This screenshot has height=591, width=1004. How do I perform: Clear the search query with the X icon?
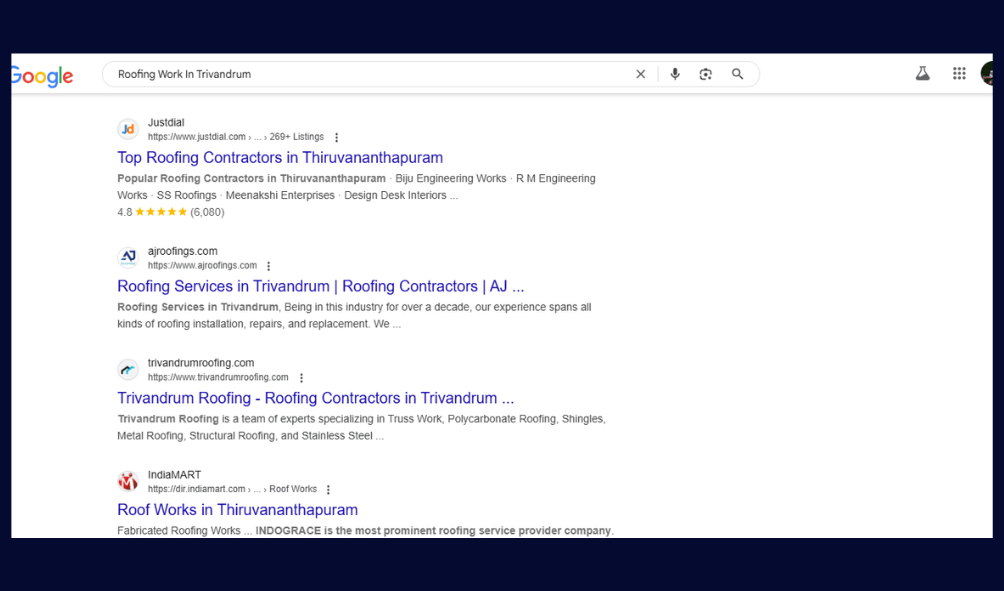640,74
